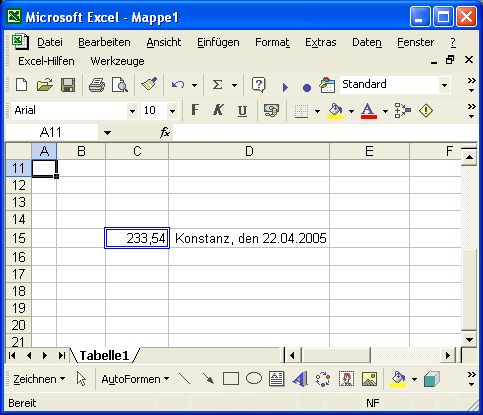Screen dimensions: 483x415
Task: Open the AutoFormen menu button
Action: click(135, 379)
